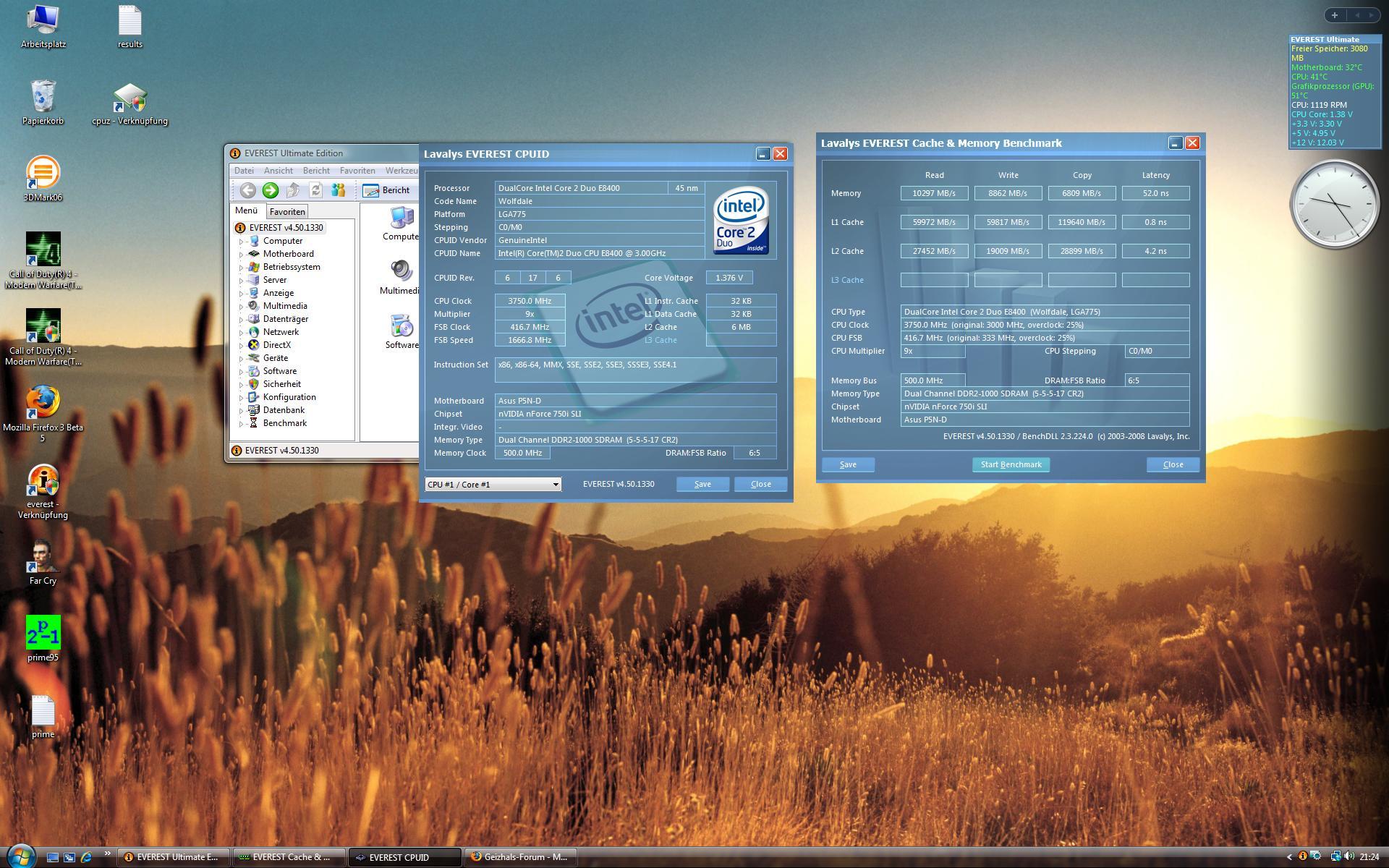Select the Multimedia tree item
The width and height of the screenshot is (1389, 868).
point(285,306)
